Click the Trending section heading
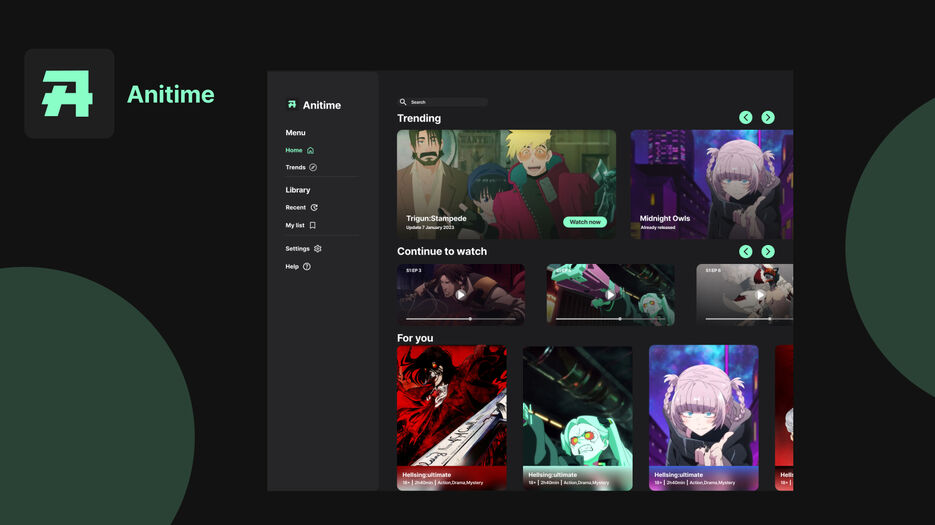935x525 pixels. (419, 118)
